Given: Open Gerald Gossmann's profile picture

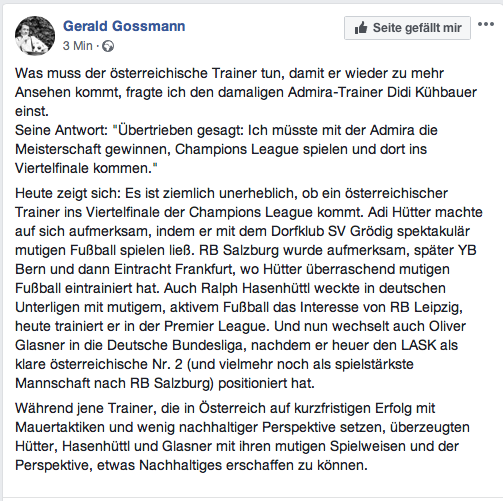Looking at the screenshot, I should pos(35,36).
